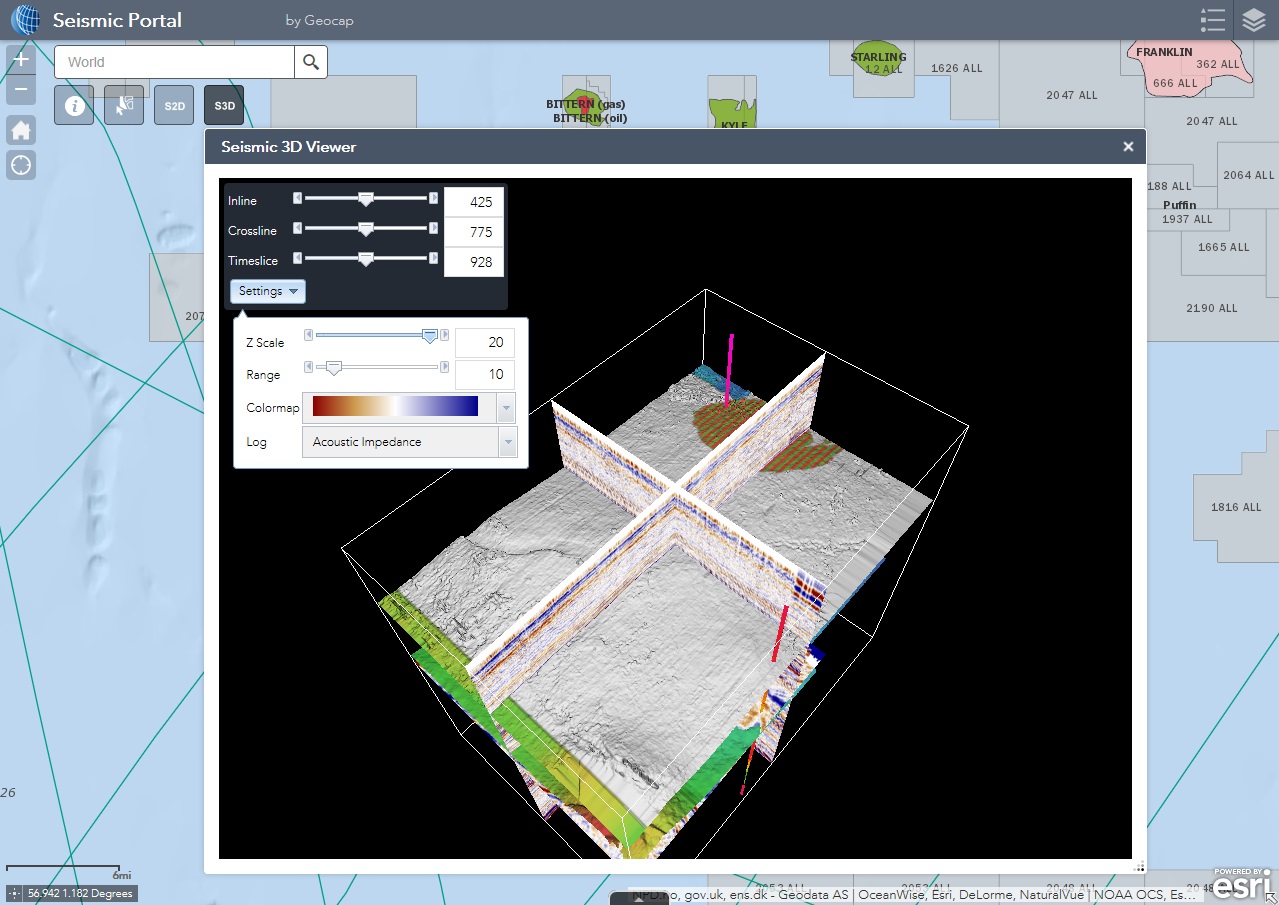Screen dimensions: 1279x905
Task: Open the legend list panel
Action: point(1213,20)
